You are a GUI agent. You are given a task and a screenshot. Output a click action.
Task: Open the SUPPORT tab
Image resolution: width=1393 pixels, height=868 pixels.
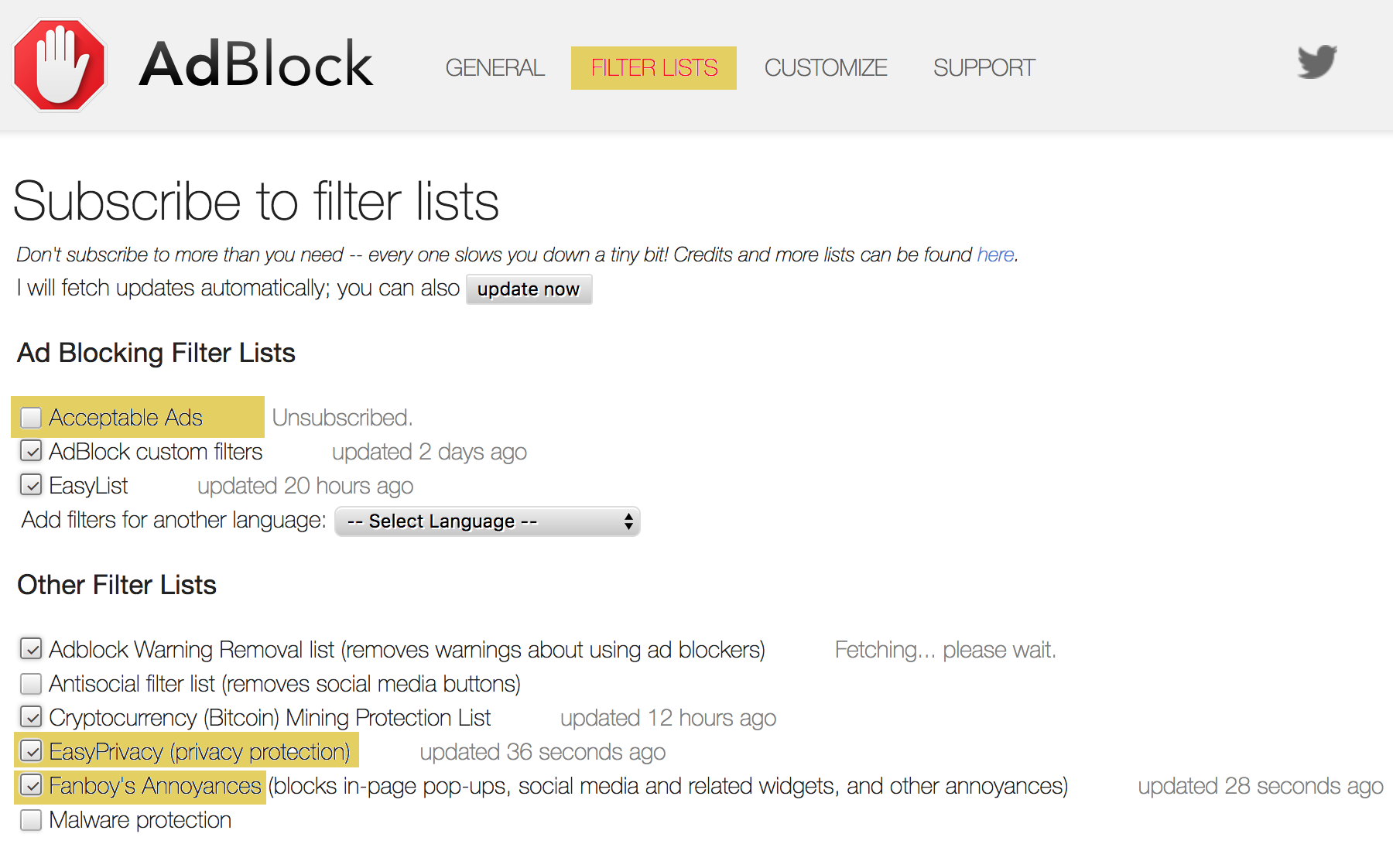tap(984, 68)
